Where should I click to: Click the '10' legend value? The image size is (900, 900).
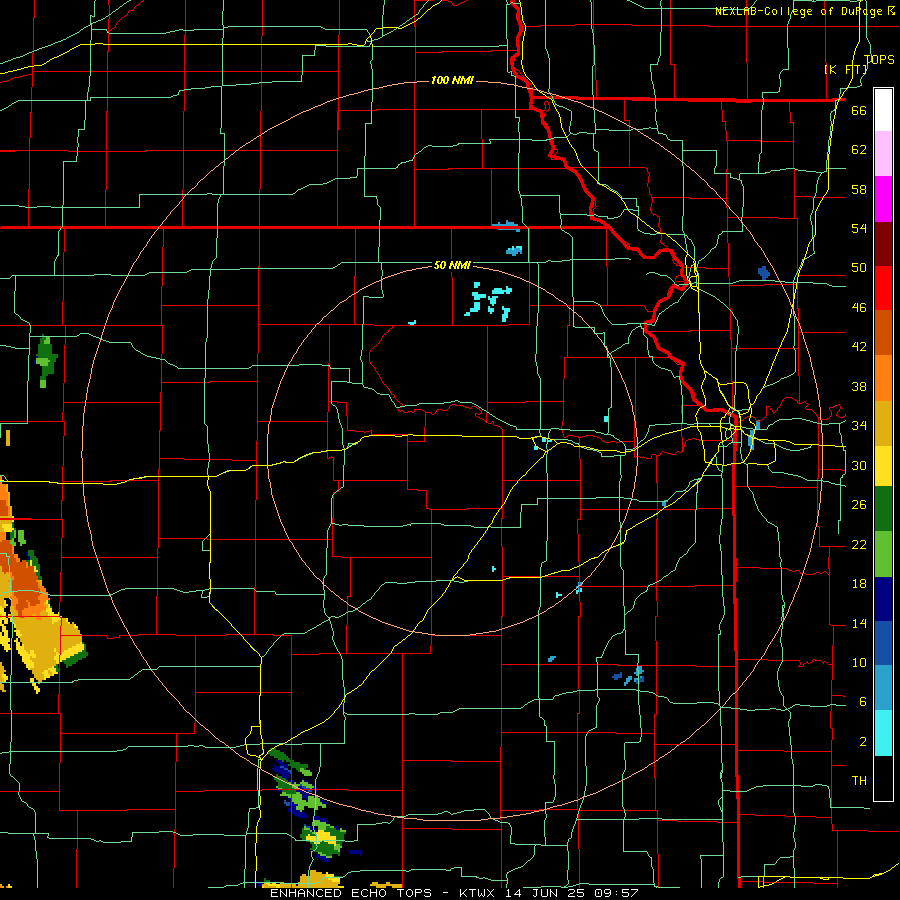859,662
